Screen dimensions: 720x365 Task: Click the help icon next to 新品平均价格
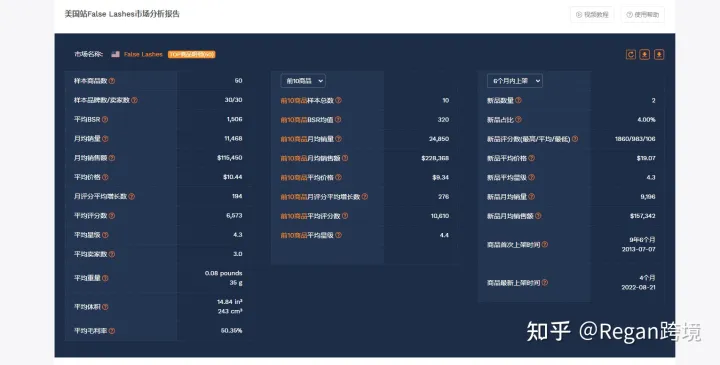coord(532,158)
